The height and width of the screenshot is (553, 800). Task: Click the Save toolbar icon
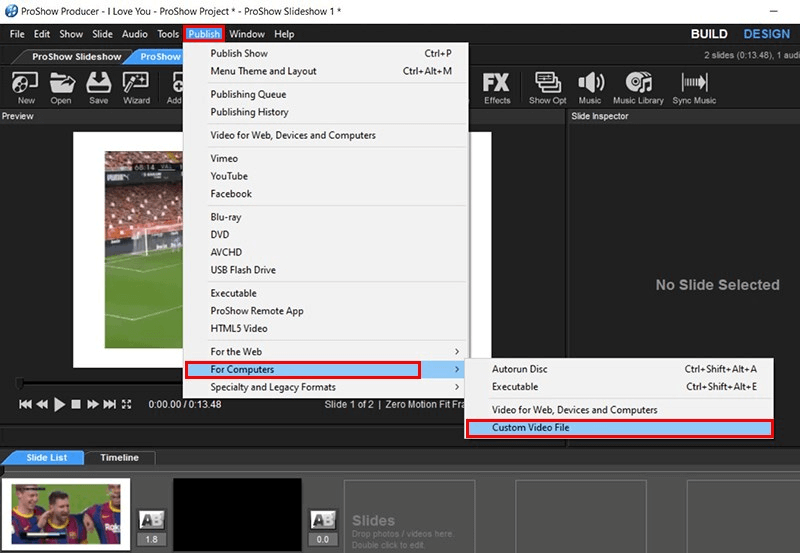point(98,86)
